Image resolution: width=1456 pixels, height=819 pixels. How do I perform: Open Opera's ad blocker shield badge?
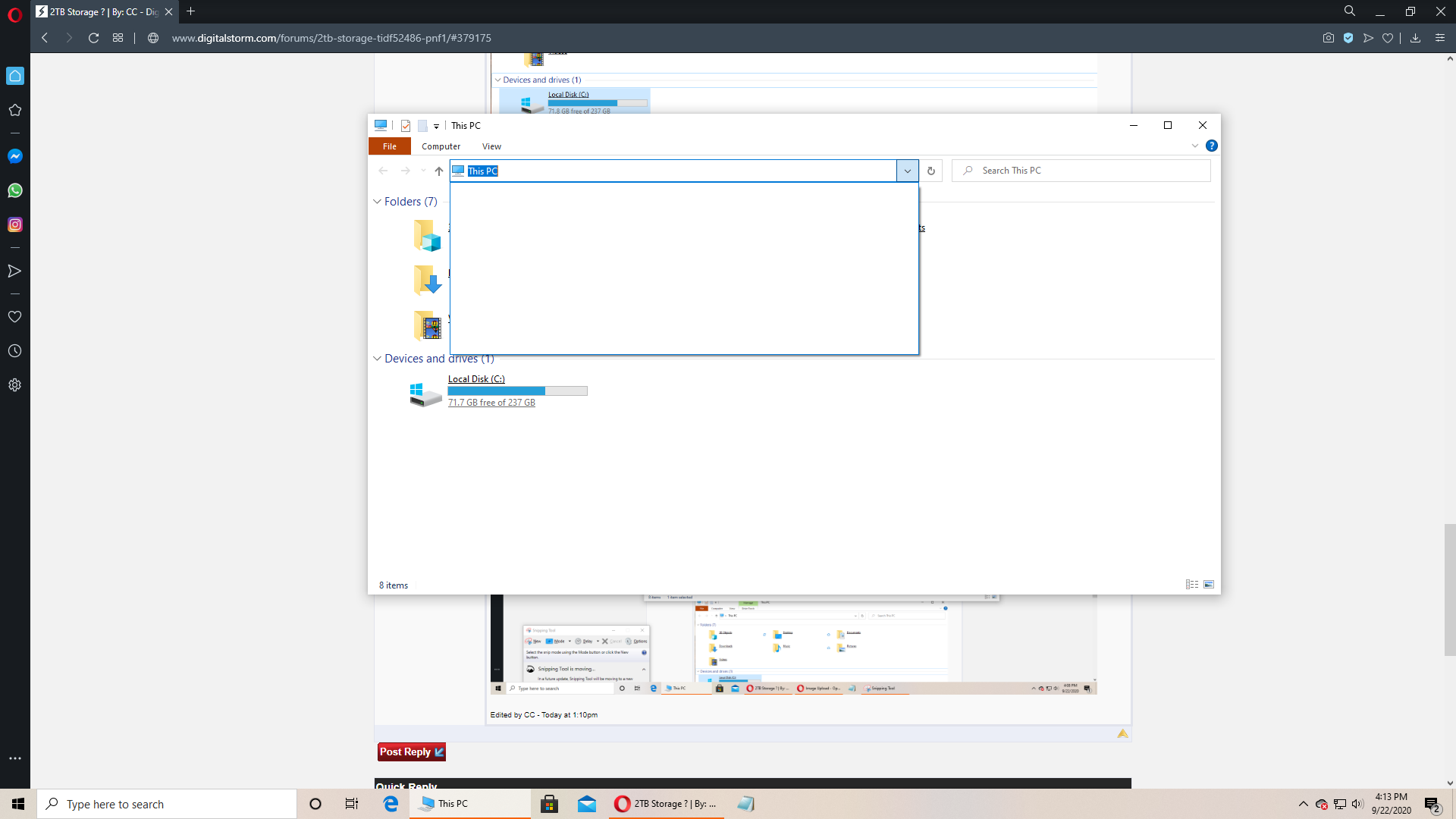click(1350, 38)
